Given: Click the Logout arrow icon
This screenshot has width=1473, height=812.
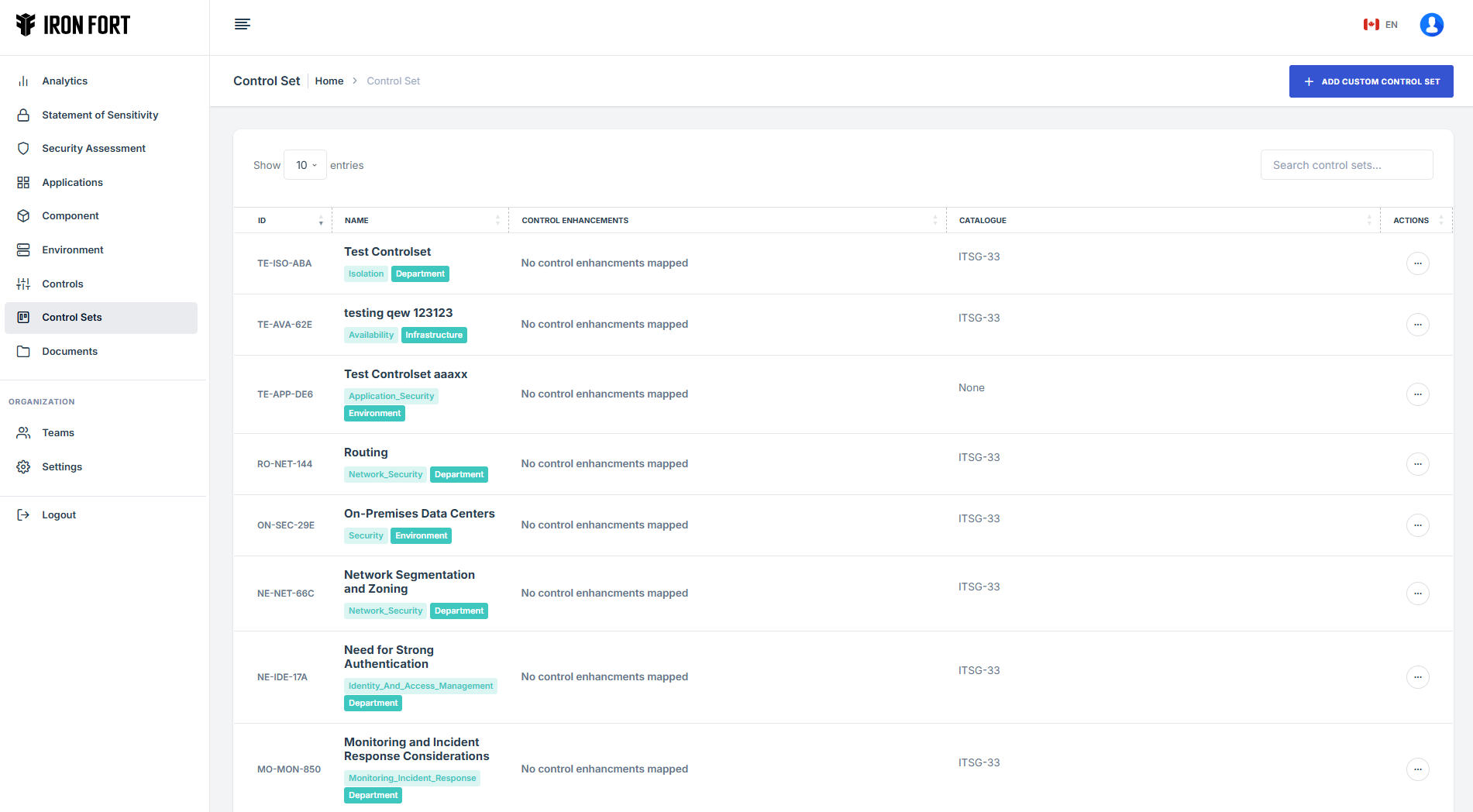Looking at the screenshot, I should (x=23, y=515).
